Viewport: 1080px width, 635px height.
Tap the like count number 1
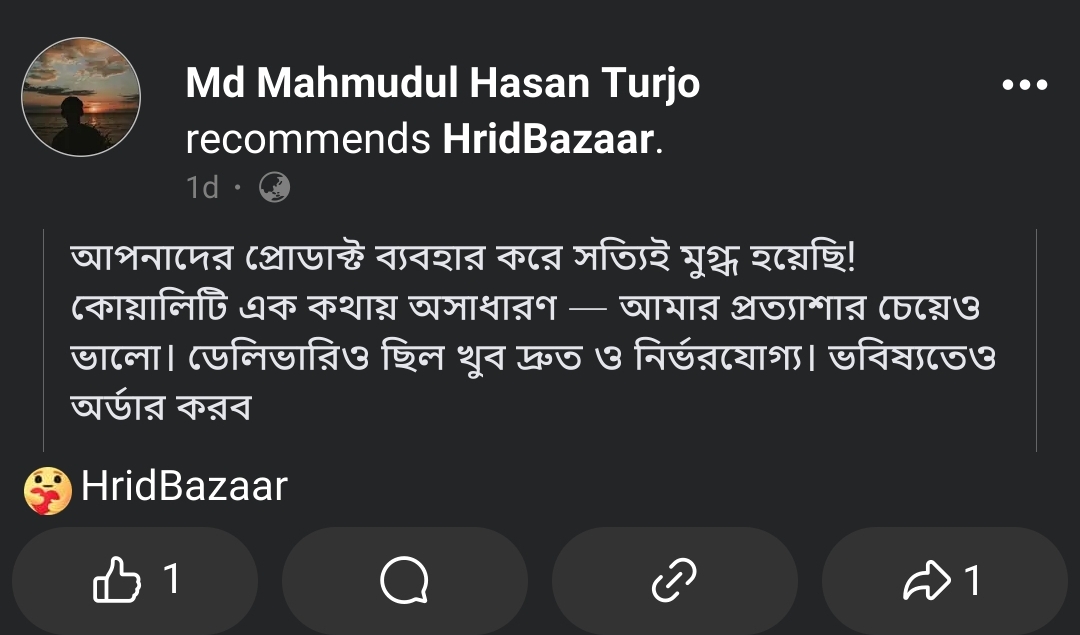click(x=172, y=579)
